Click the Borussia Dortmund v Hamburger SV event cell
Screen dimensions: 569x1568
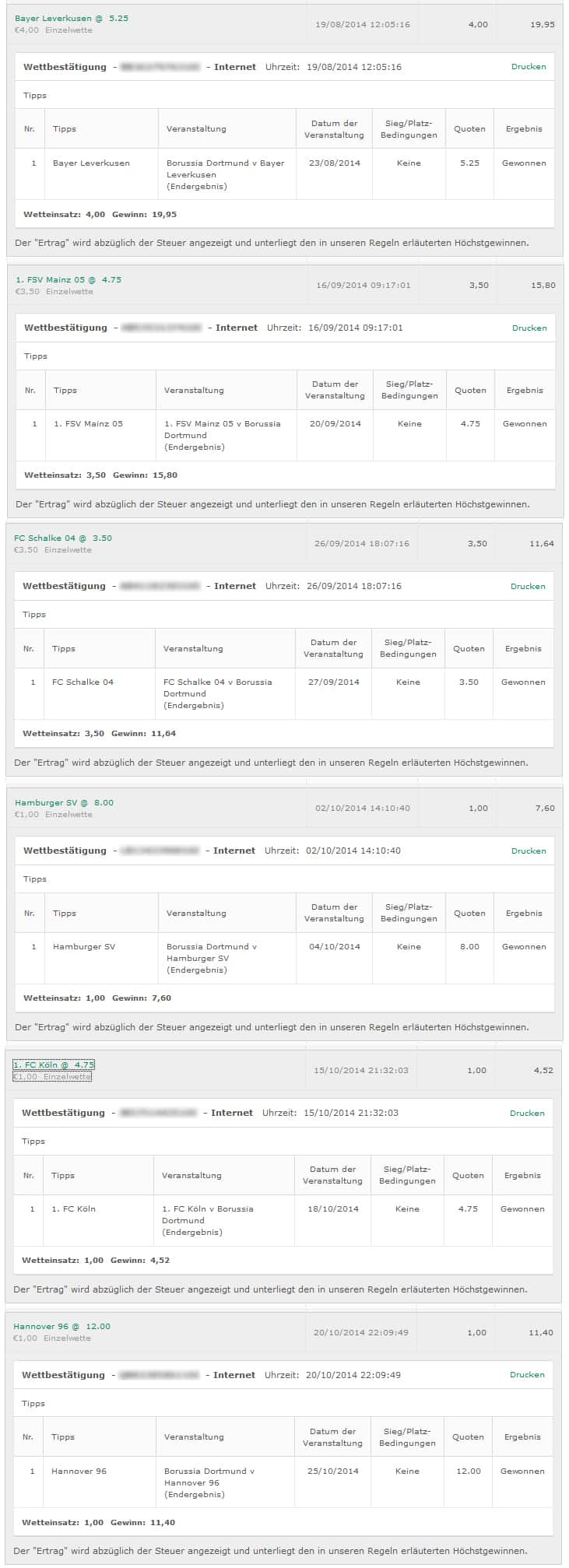point(227,958)
